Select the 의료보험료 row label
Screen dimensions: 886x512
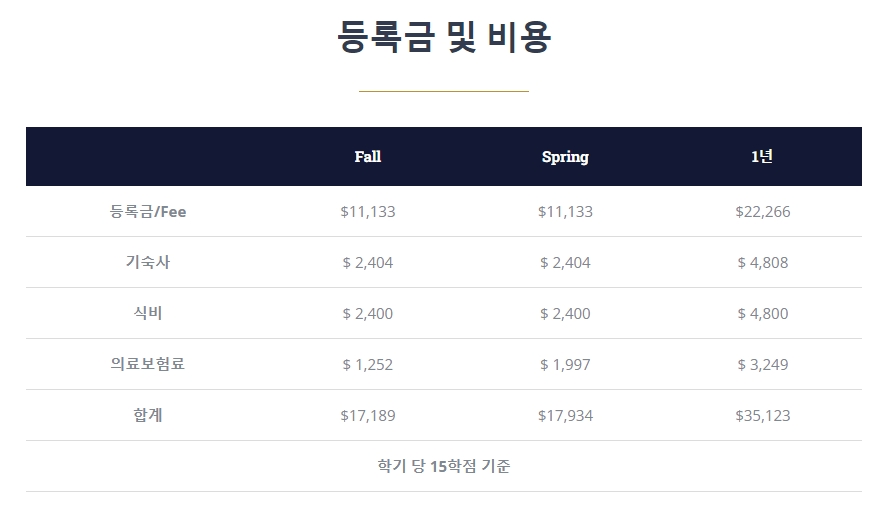147,364
